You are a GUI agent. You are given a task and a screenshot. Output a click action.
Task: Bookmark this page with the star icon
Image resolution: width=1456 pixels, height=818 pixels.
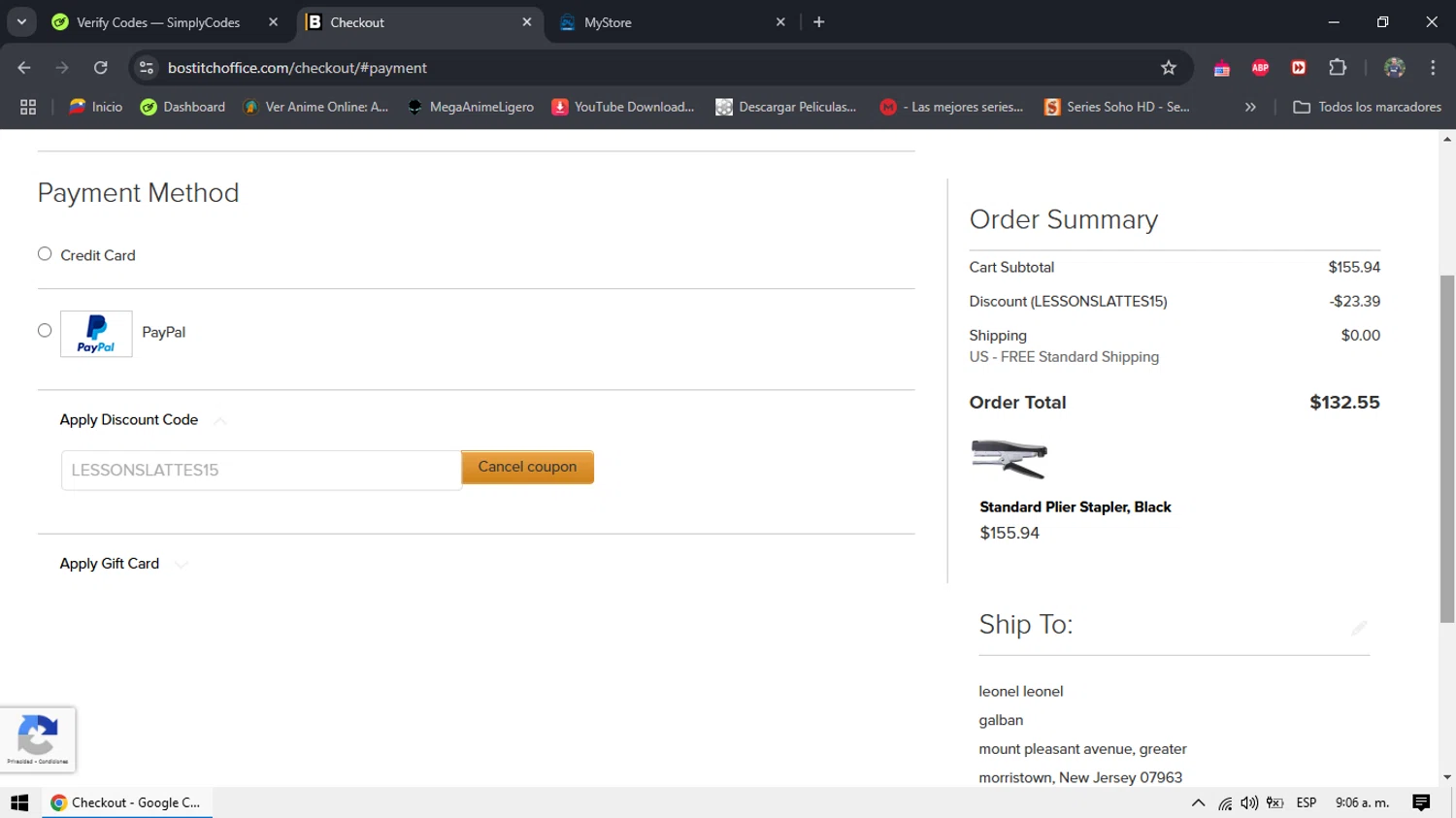1169,68
